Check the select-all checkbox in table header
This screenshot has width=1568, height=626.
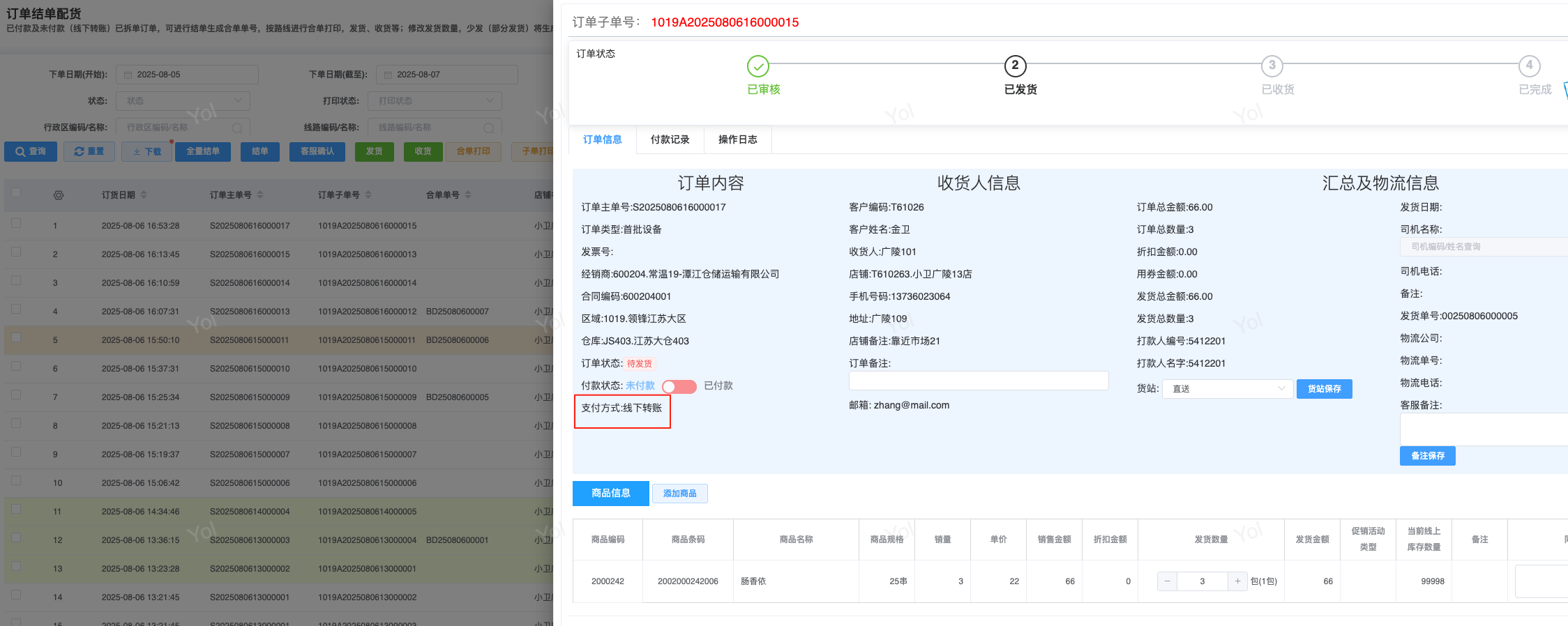click(16, 193)
